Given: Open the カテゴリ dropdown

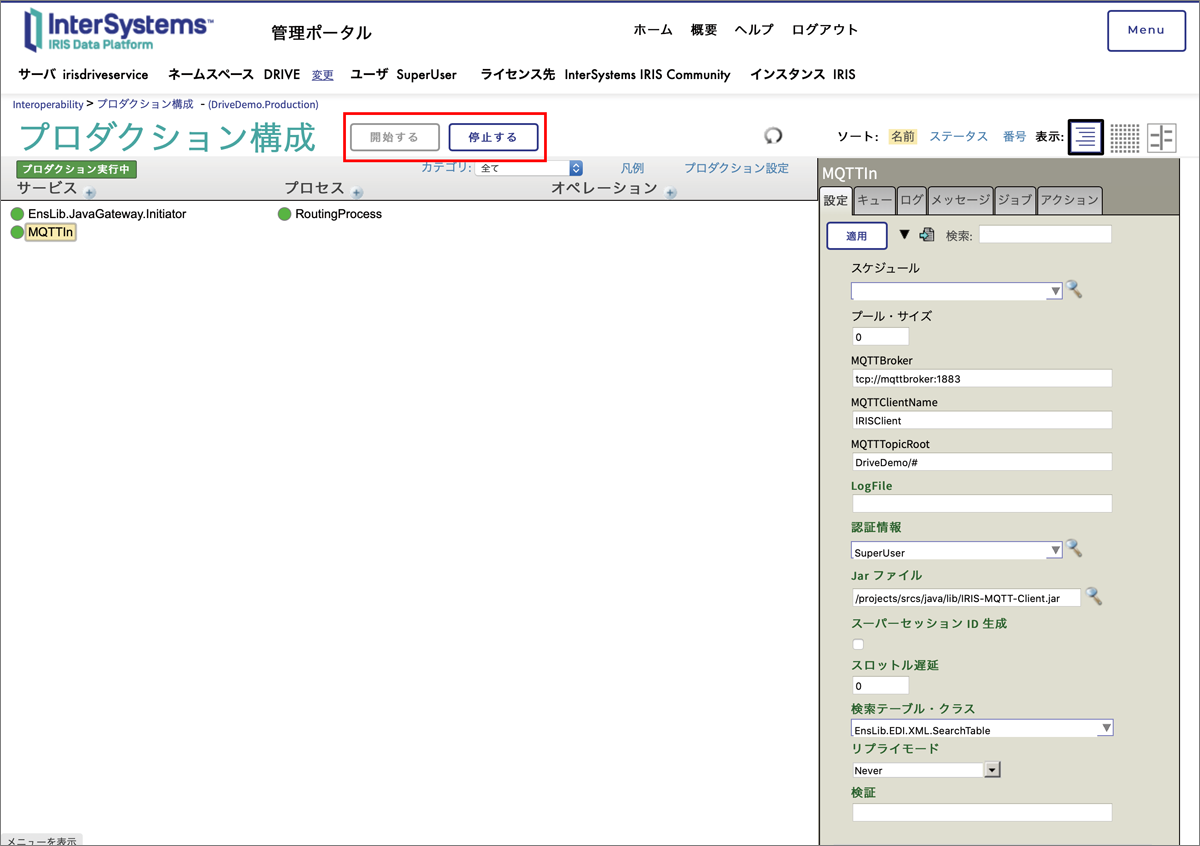Looking at the screenshot, I should 529,168.
